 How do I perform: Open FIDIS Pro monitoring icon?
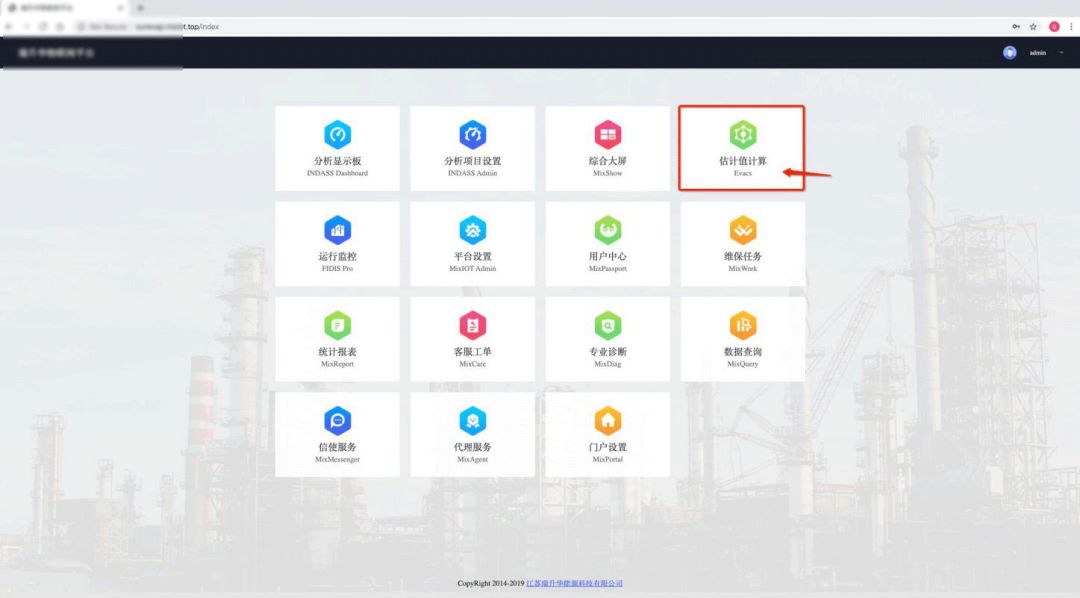tap(337, 230)
